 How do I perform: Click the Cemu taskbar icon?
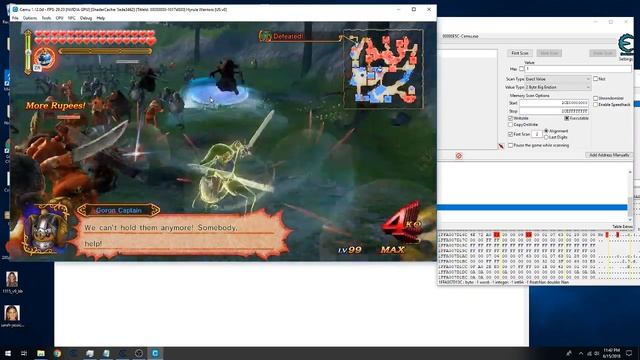pyautogui.click(x=155, y=353)
